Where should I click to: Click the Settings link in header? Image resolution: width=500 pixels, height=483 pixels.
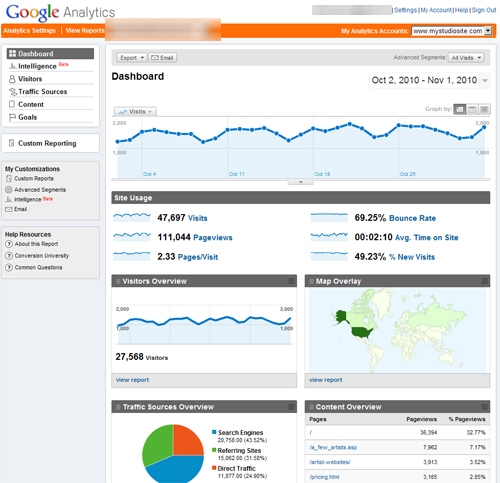tap(405, 10)
